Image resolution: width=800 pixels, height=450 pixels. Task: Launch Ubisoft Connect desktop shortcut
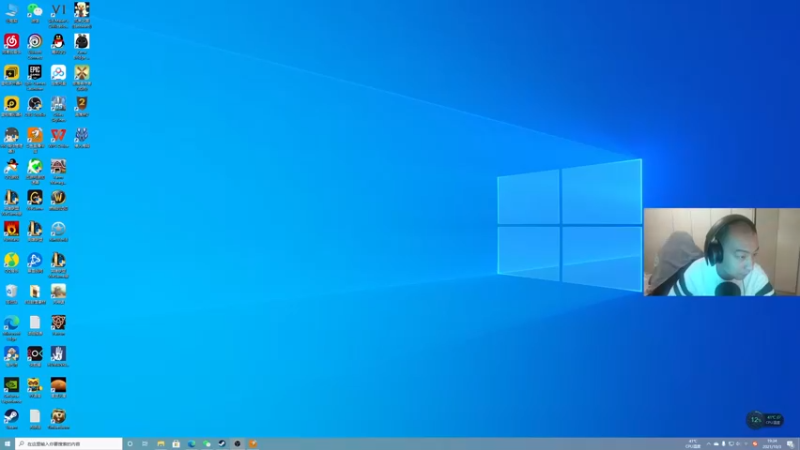pyautogui.click(x=35, y=45)
